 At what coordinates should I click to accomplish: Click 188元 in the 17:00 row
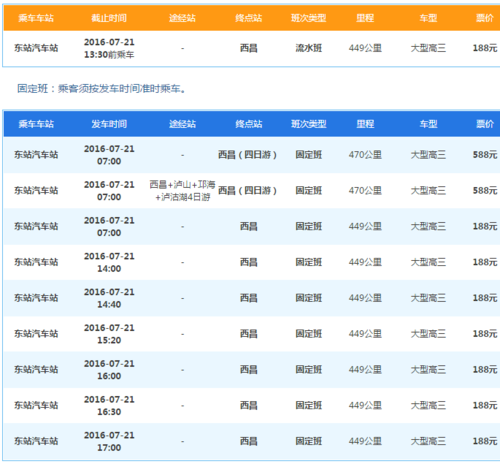click(x=485, y=441)
